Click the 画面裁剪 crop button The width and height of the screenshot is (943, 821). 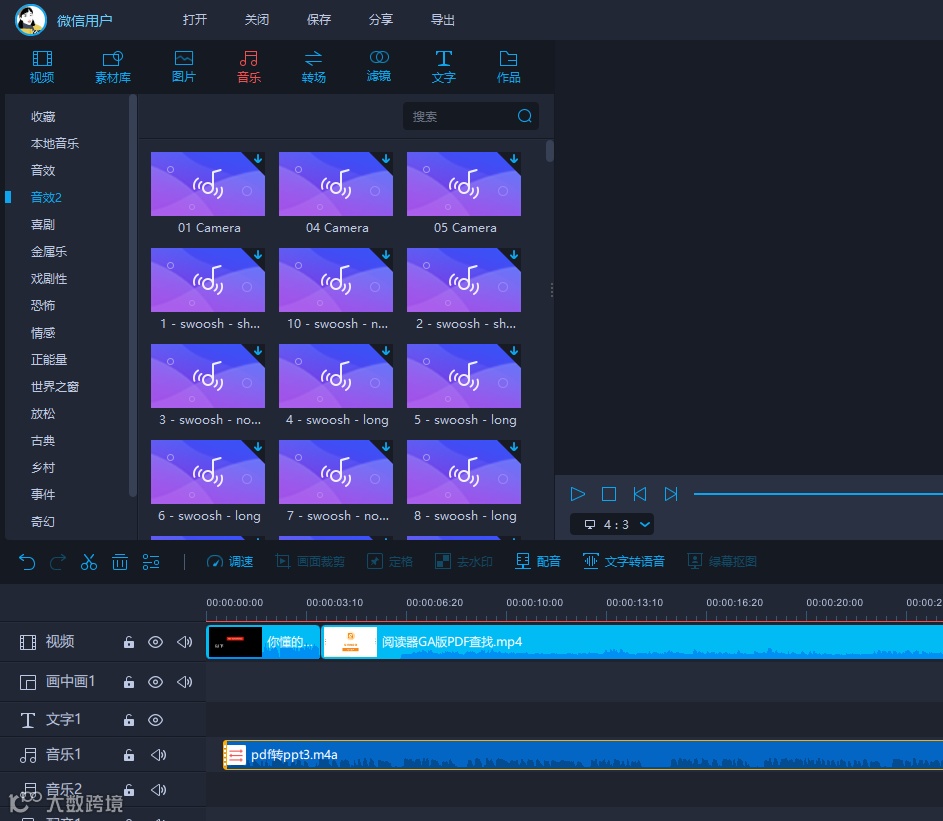tap(310, 562)
